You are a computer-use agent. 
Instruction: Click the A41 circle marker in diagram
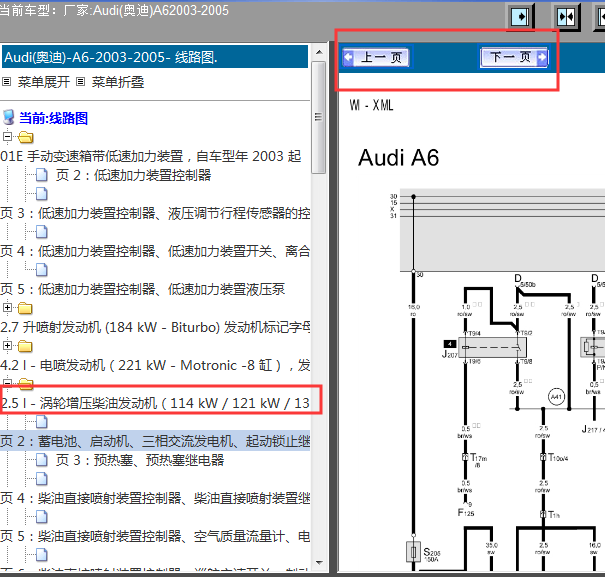[x=556, y=397]
